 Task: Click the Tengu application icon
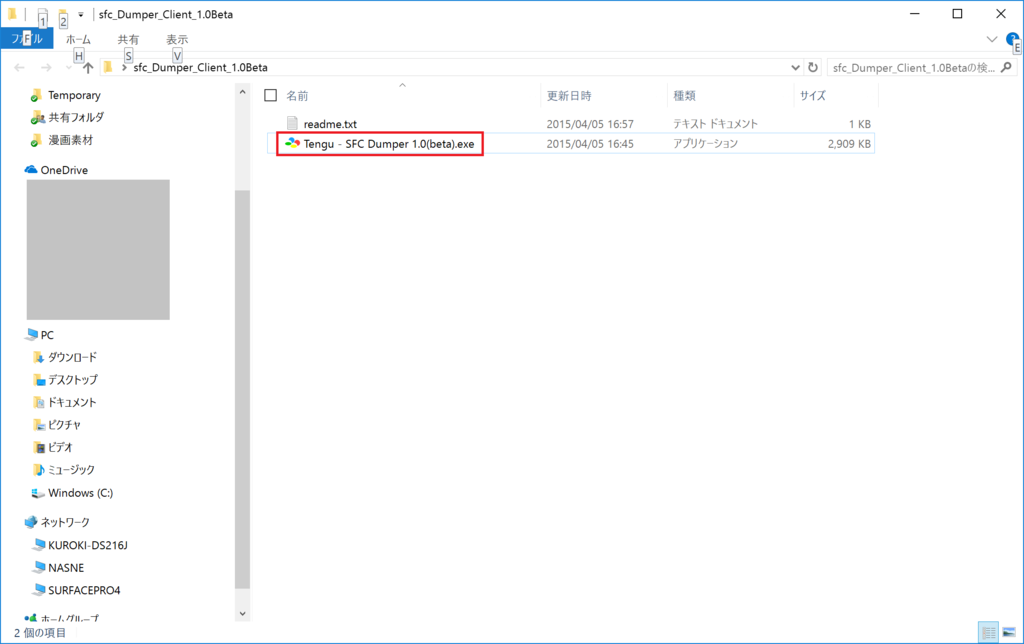click(x=292, y=143)
